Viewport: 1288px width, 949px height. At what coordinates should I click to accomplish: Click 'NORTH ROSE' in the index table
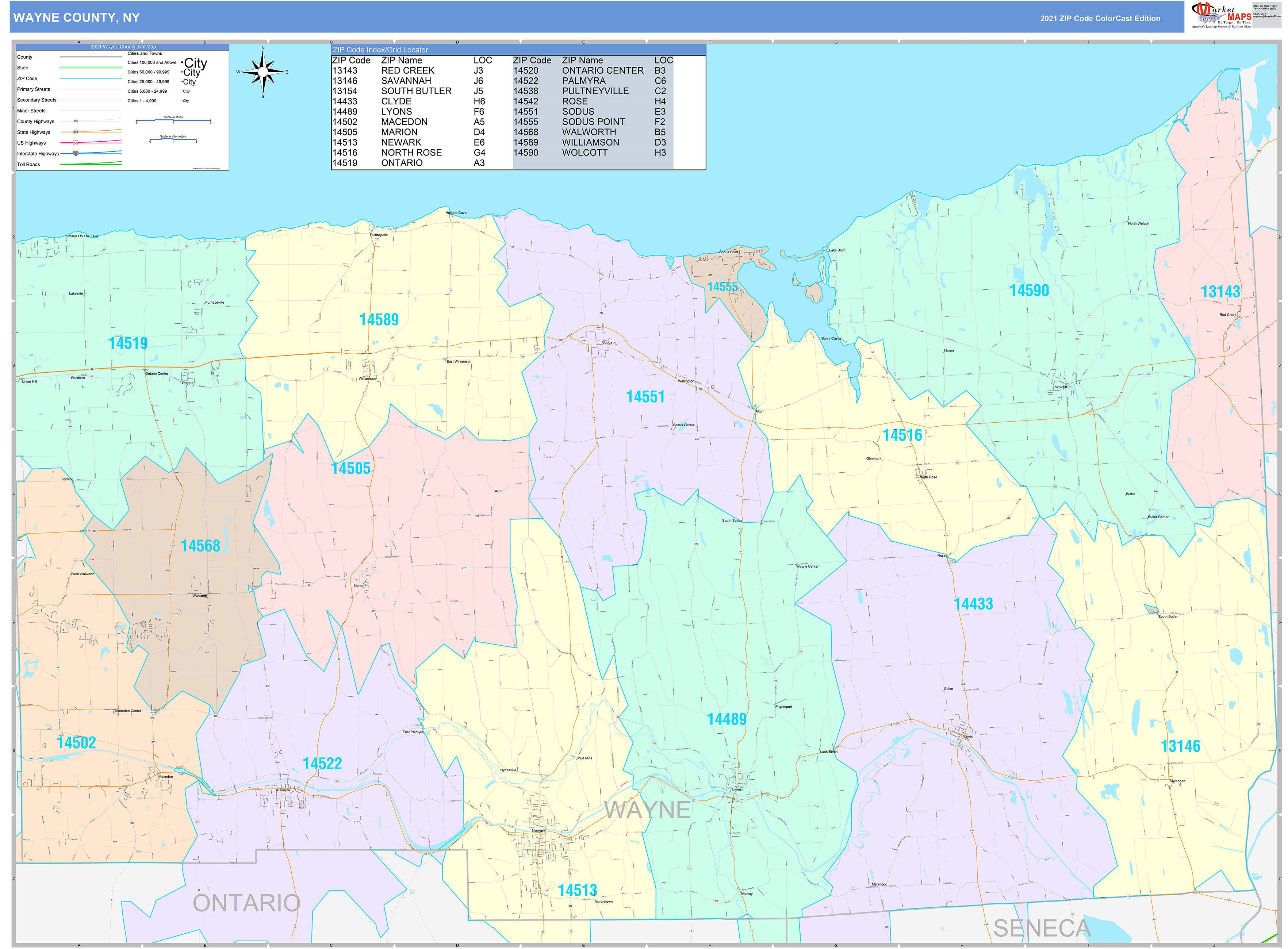coord(411,153)
